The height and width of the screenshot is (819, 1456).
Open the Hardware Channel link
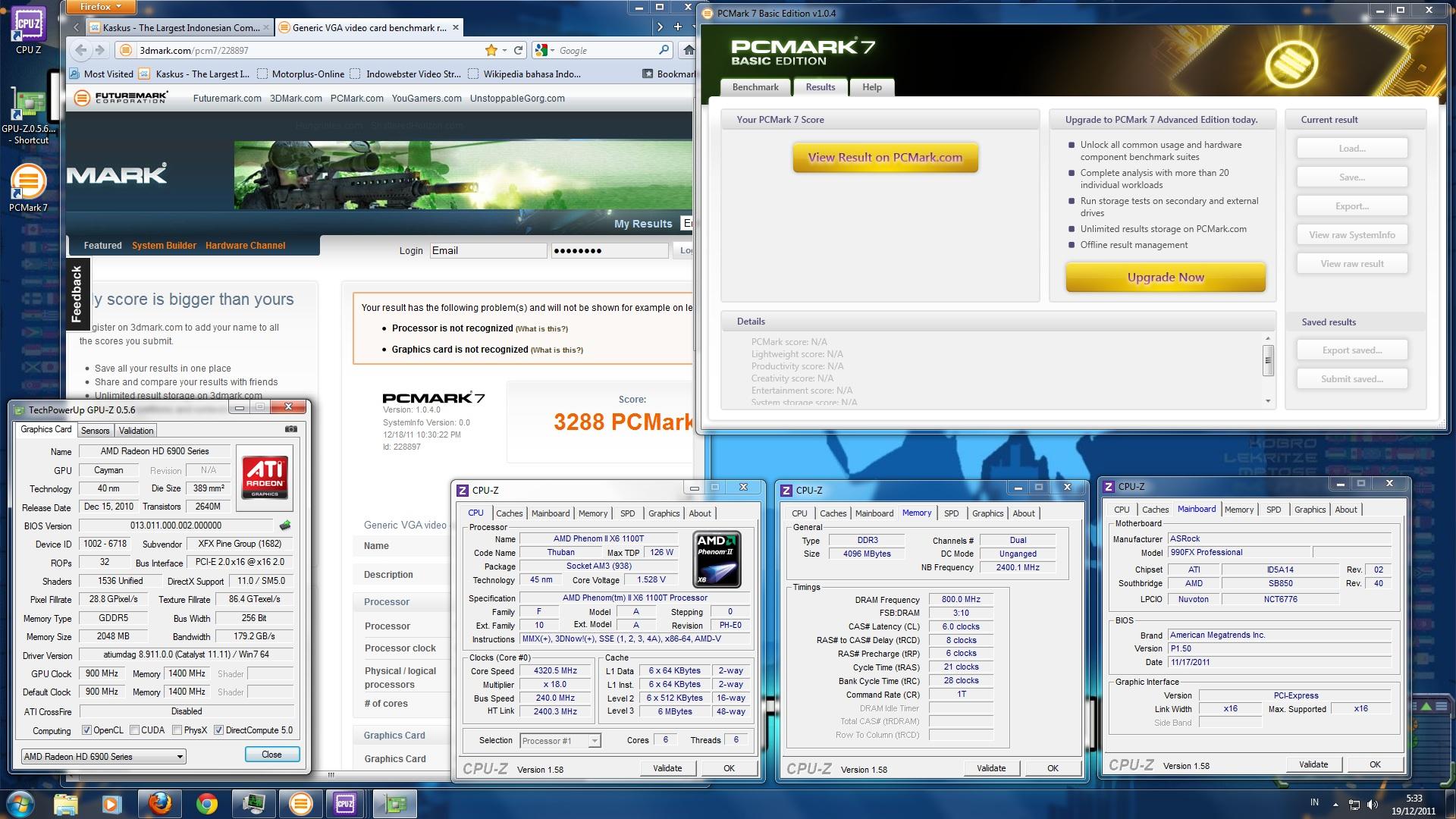[245, 246]
